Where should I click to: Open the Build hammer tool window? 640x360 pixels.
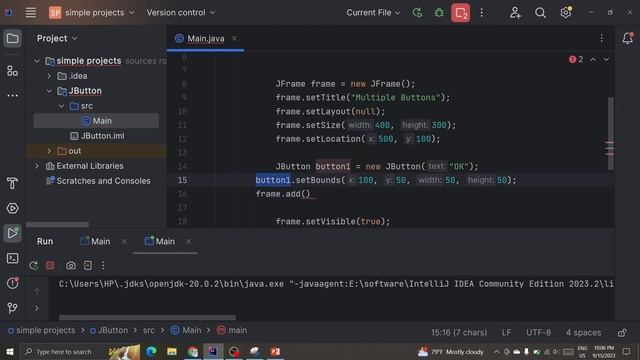[x=12, y=183]
